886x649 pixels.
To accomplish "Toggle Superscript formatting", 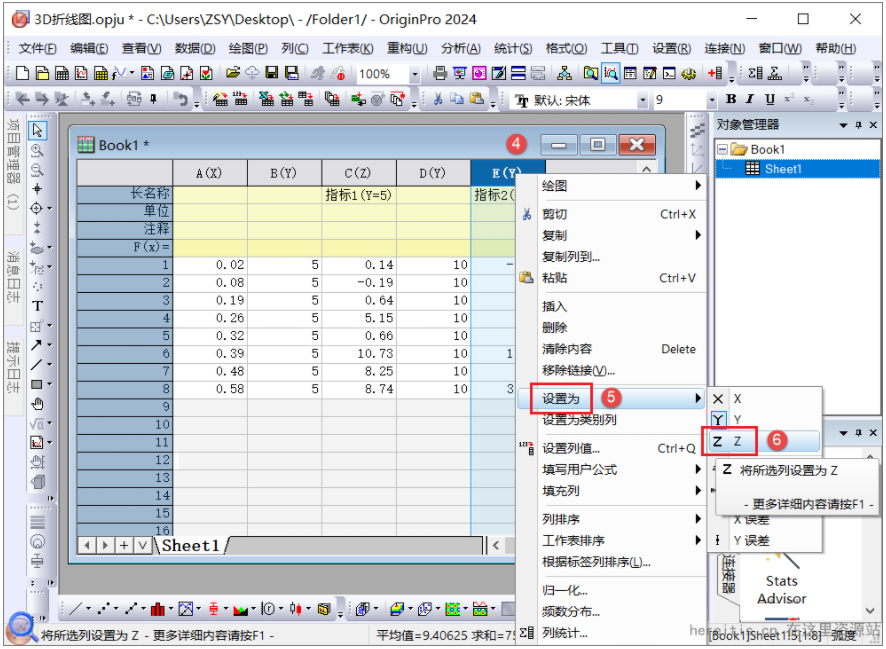I will tap(788, 99).
